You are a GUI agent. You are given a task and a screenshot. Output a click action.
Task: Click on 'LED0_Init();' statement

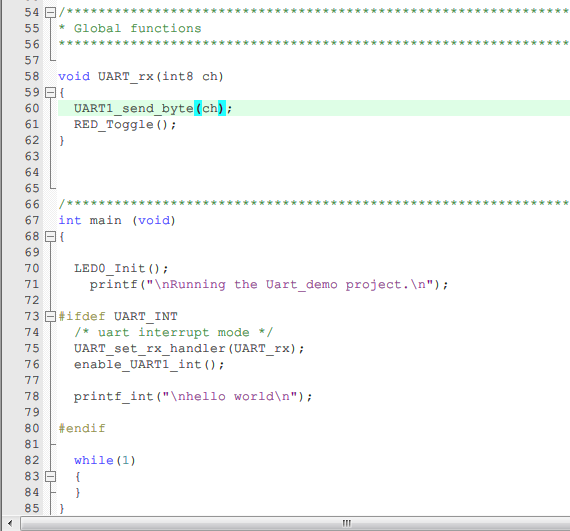(x=121, y=269)
